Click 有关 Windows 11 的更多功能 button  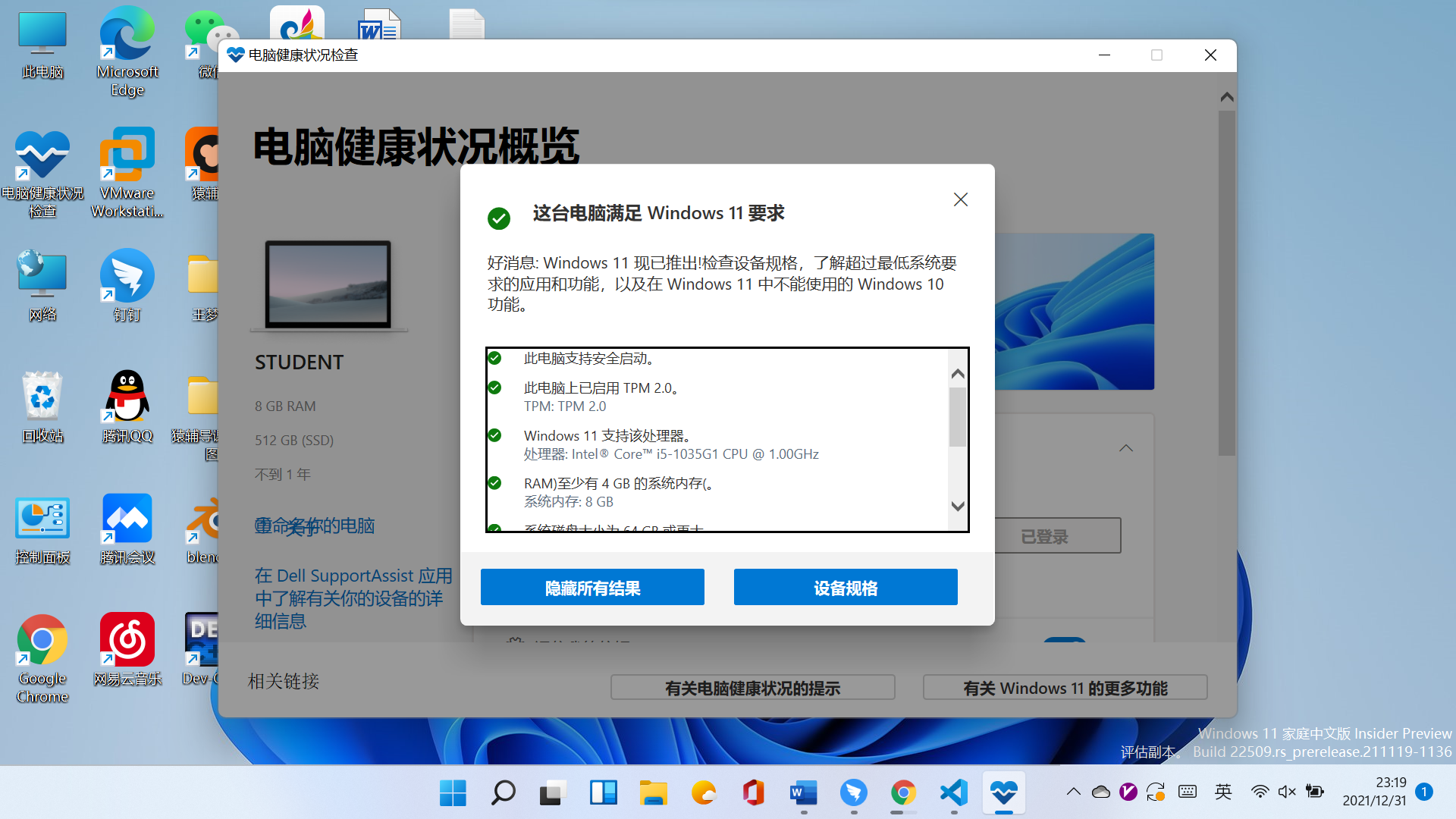(x=1065, y=688)
